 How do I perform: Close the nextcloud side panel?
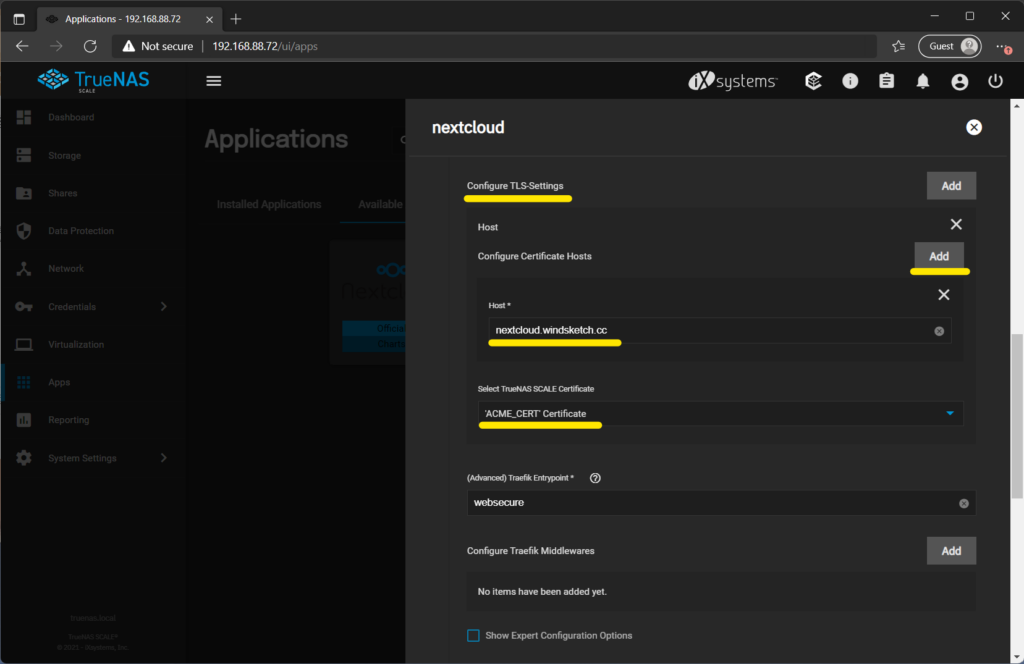pyautogui.click(x=973, y=127)
